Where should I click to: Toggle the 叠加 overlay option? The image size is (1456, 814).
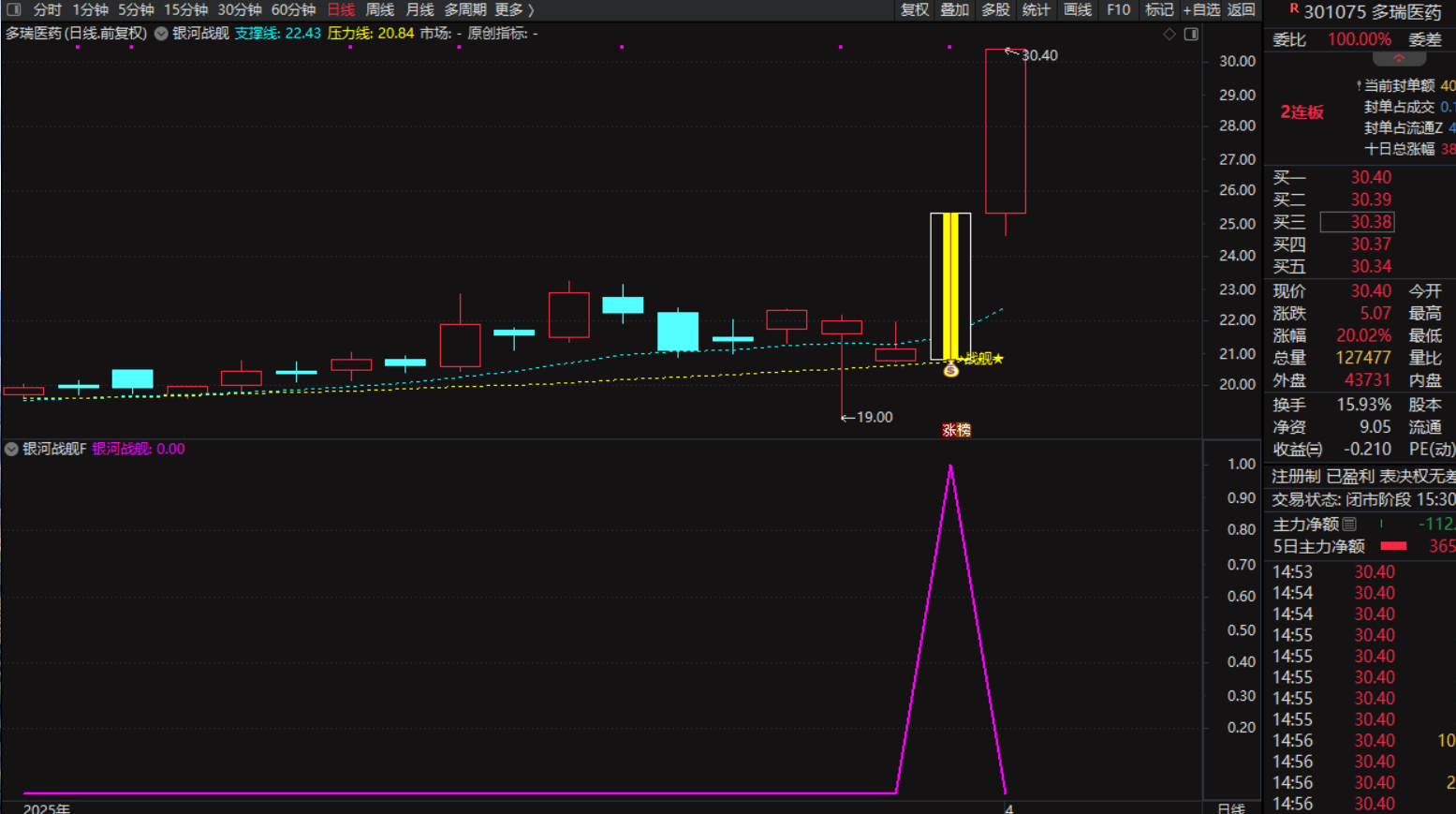click(x=954, y=9)
